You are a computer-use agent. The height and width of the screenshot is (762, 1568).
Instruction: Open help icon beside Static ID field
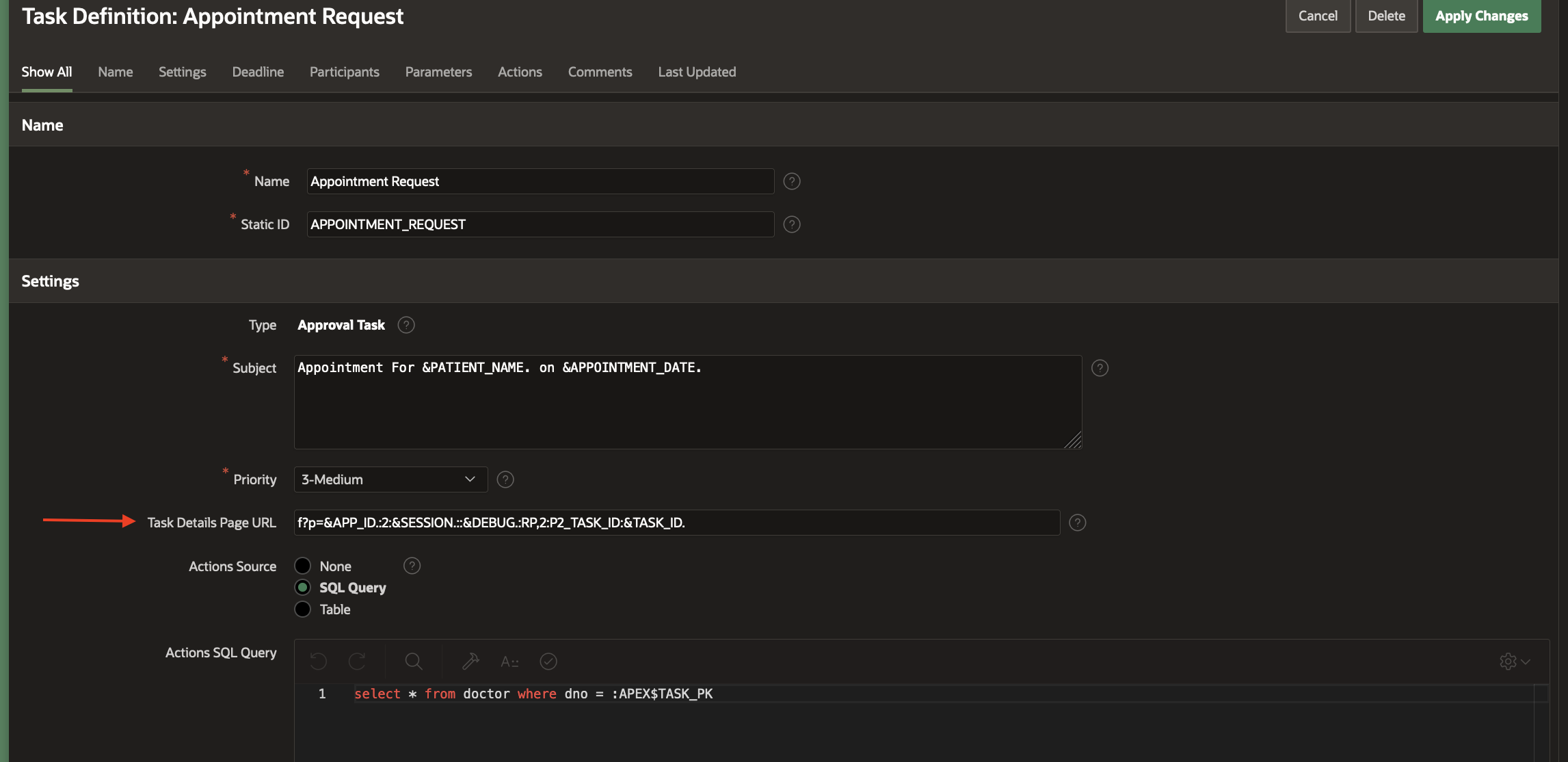click(x=791, y=224)
